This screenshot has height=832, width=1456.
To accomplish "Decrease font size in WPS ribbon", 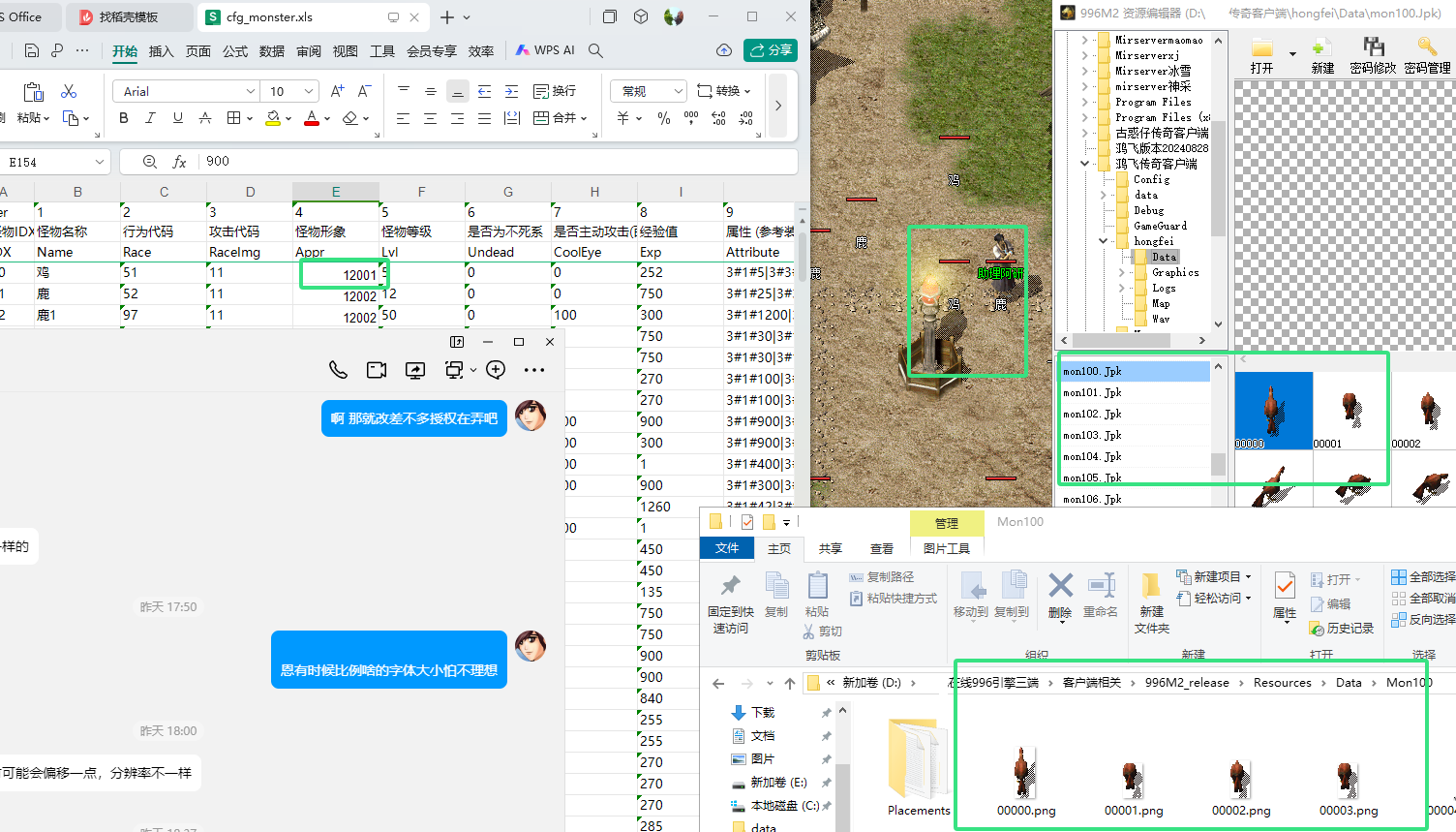I will [364, 91].
